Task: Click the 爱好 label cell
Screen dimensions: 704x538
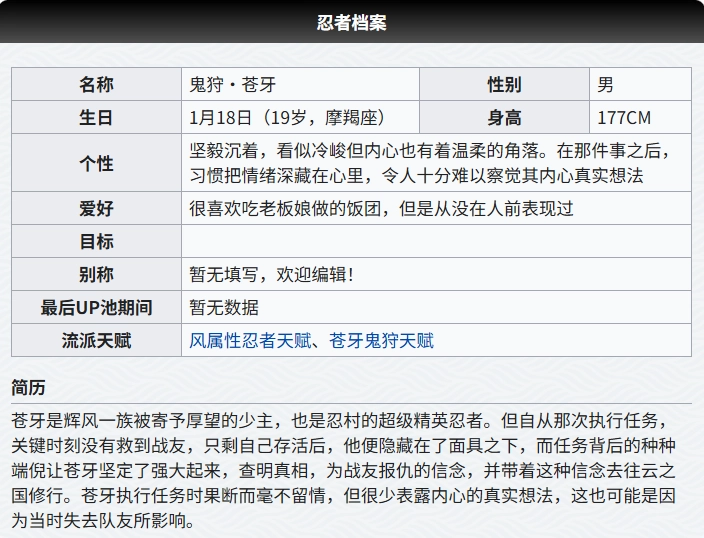Action: (x=96, y=209)
